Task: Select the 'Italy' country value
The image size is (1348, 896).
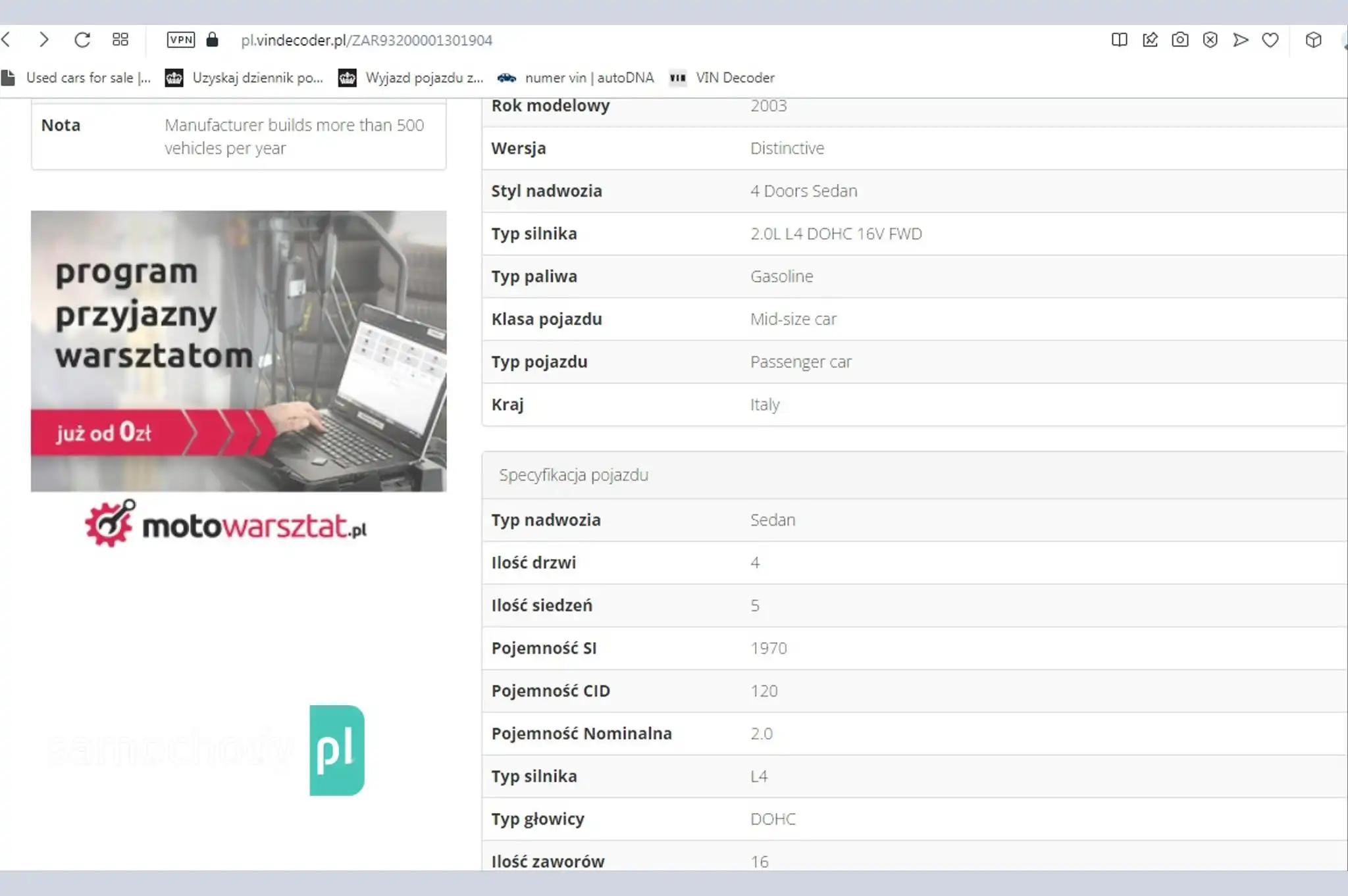Action: pos(765,405)
